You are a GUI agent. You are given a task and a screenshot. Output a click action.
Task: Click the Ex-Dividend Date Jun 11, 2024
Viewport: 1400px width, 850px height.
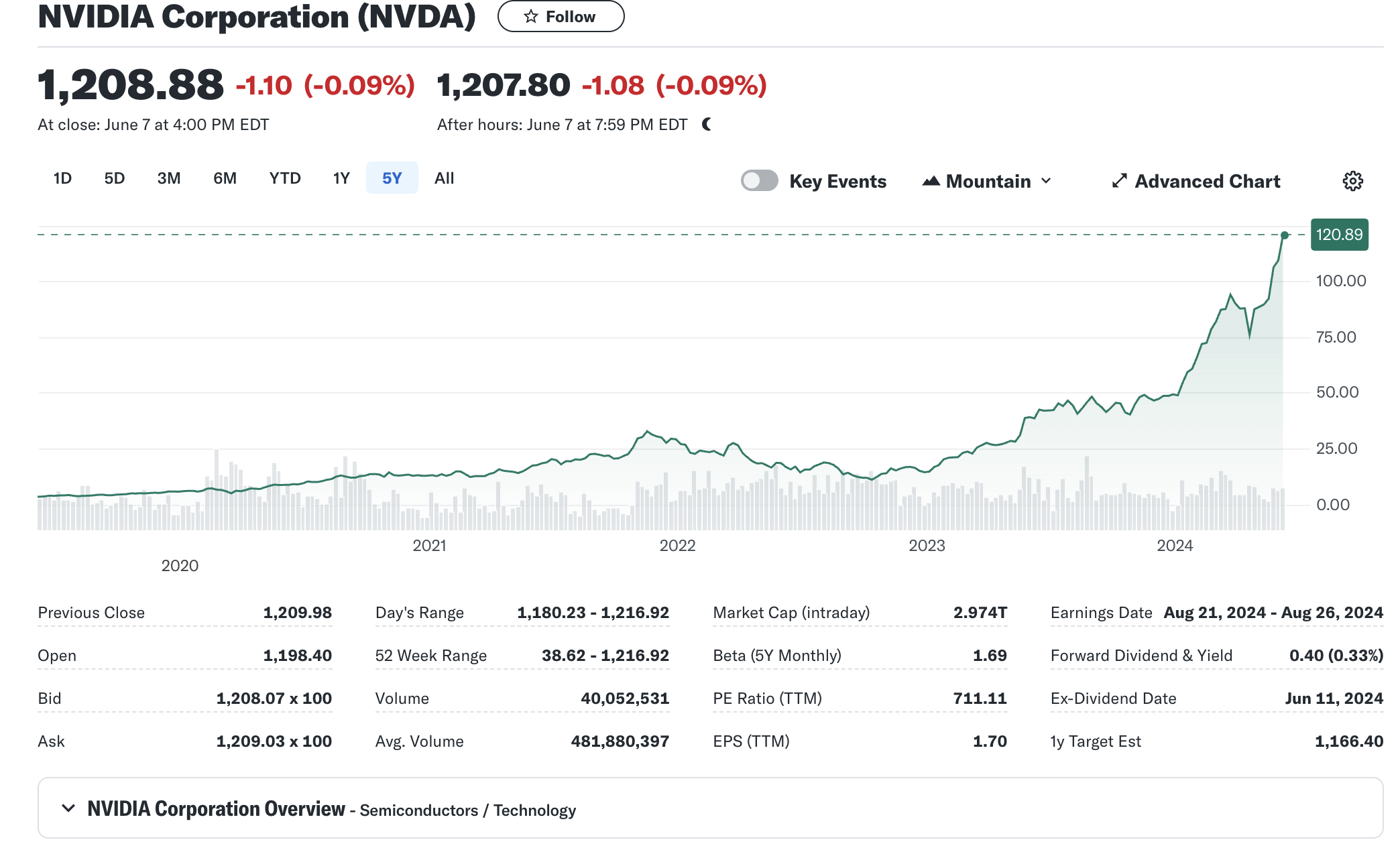click(1334, 699)
